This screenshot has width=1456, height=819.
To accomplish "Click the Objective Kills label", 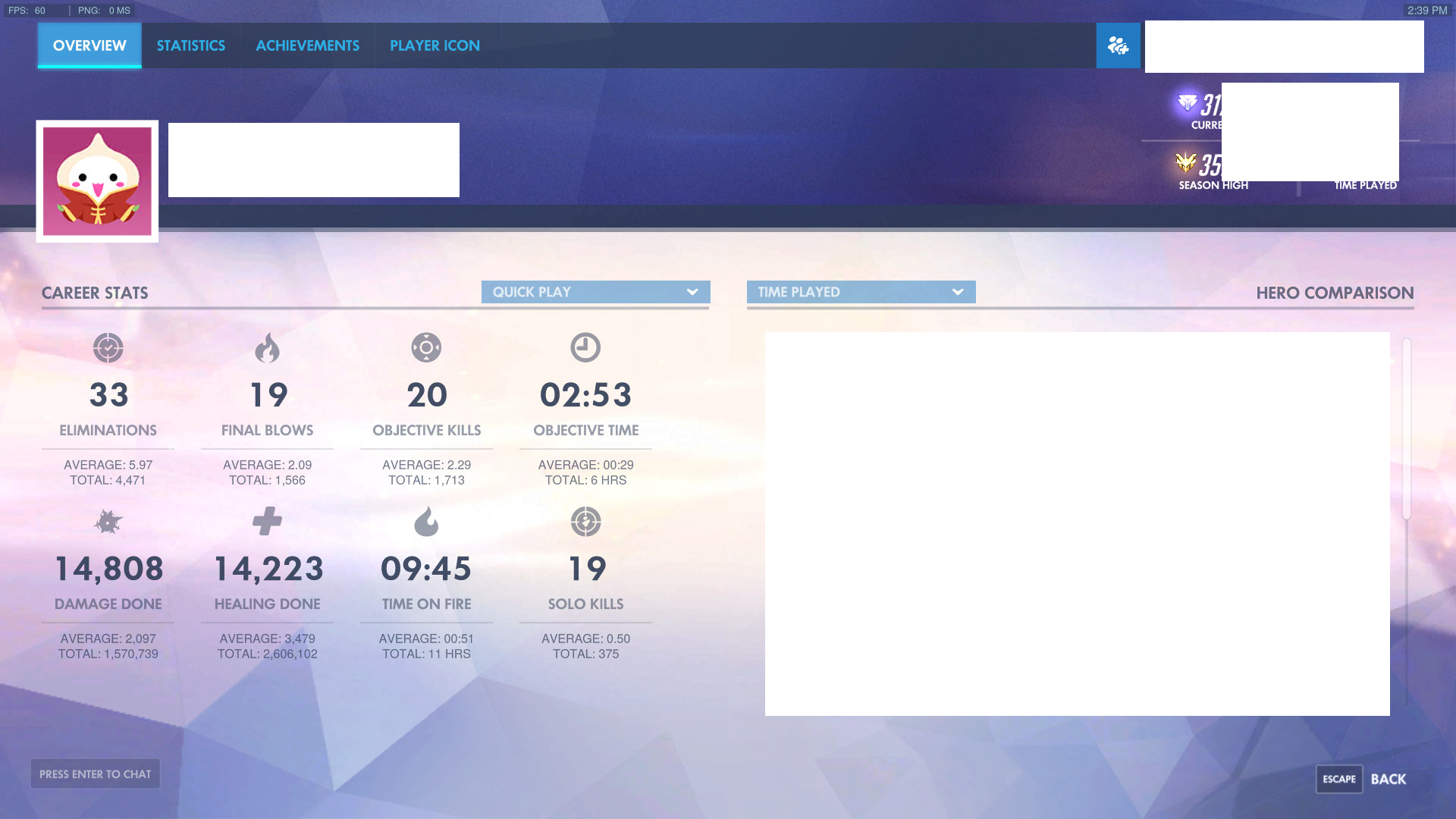I will [426, 431].
